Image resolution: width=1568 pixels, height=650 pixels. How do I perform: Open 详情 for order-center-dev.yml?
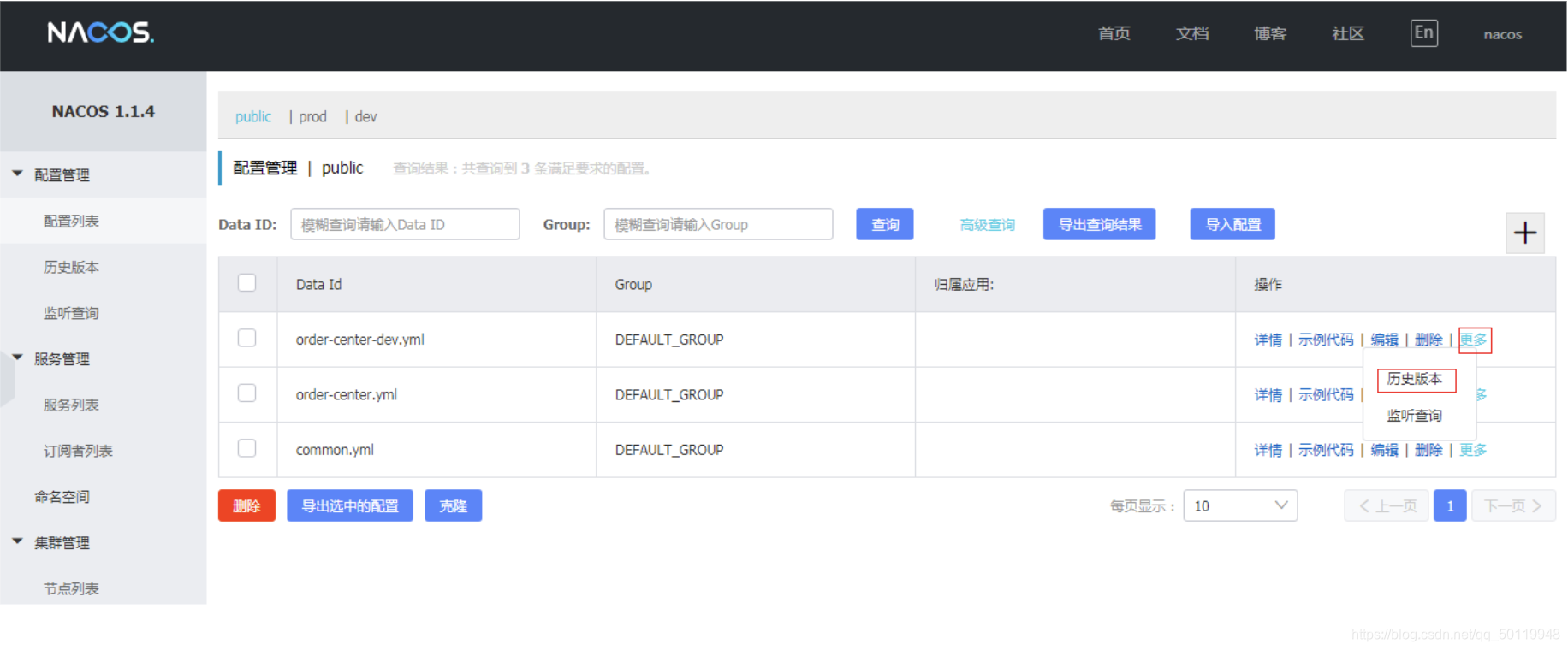tap(1268, 340)
